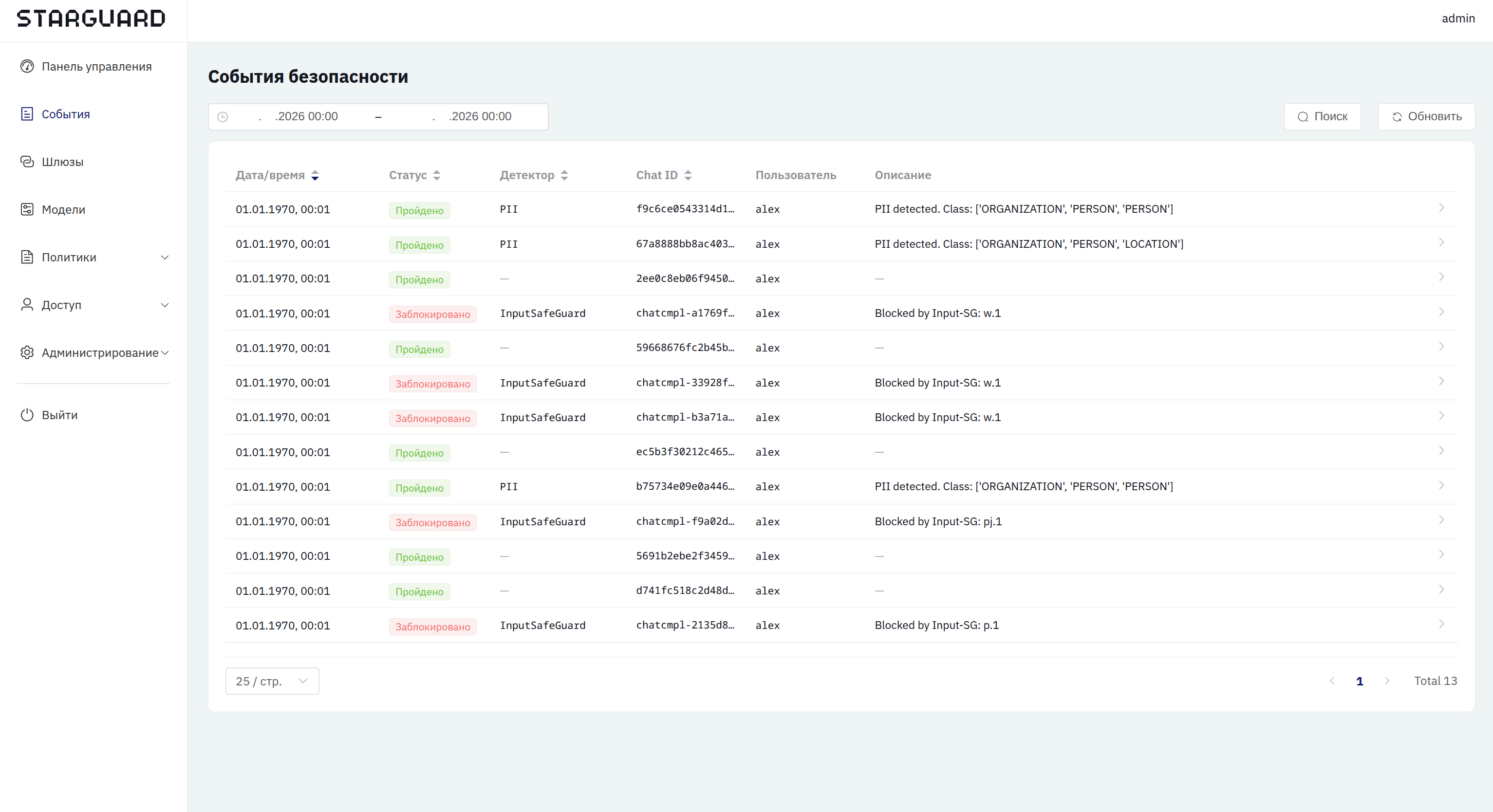Select page 1 in pagination

(1360, 681)
